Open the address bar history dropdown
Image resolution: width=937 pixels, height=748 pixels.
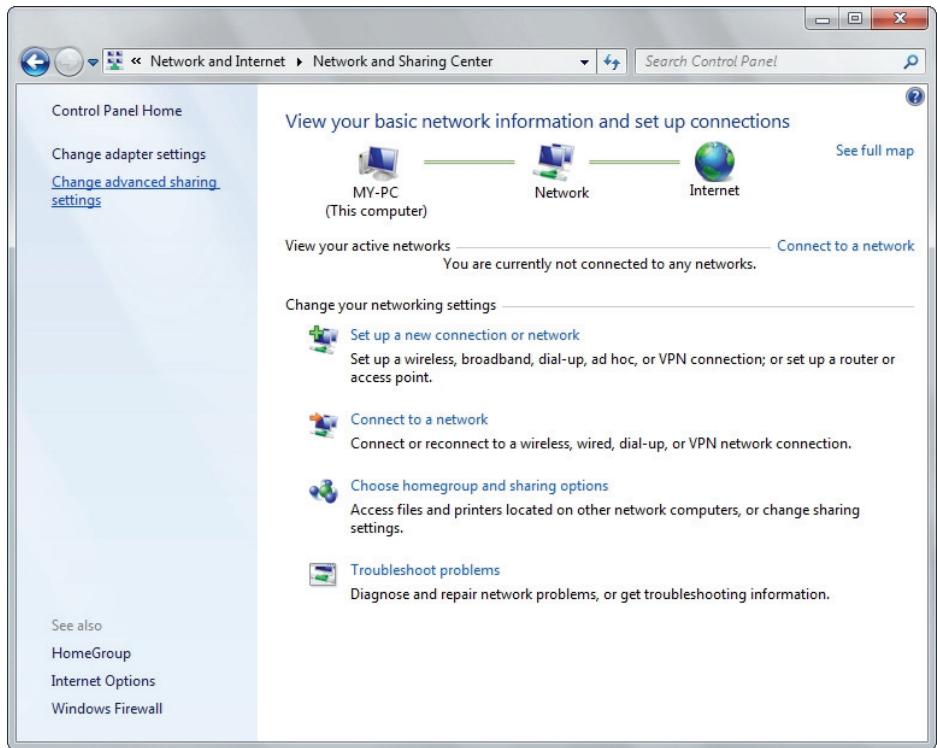584,62
